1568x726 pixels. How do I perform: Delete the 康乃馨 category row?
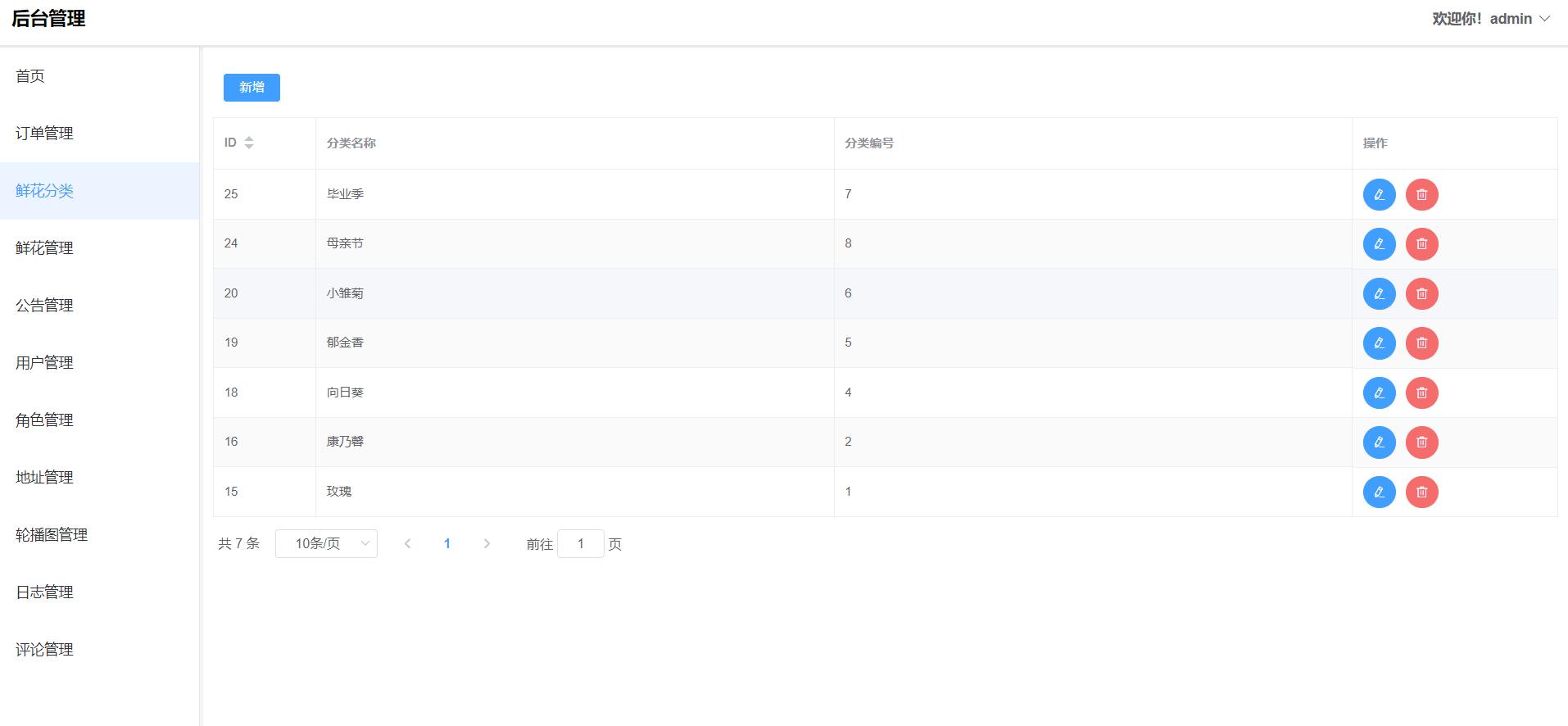(1421, 442)
